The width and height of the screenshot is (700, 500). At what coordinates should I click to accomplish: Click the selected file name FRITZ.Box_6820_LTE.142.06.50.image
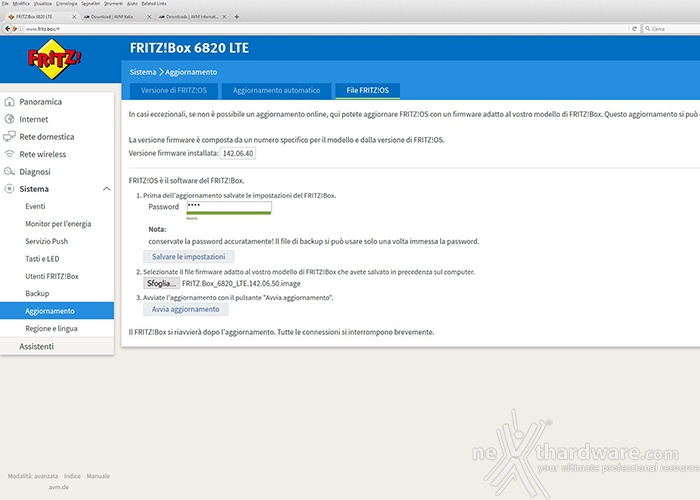pyautogui.click(x=241, y=283)
